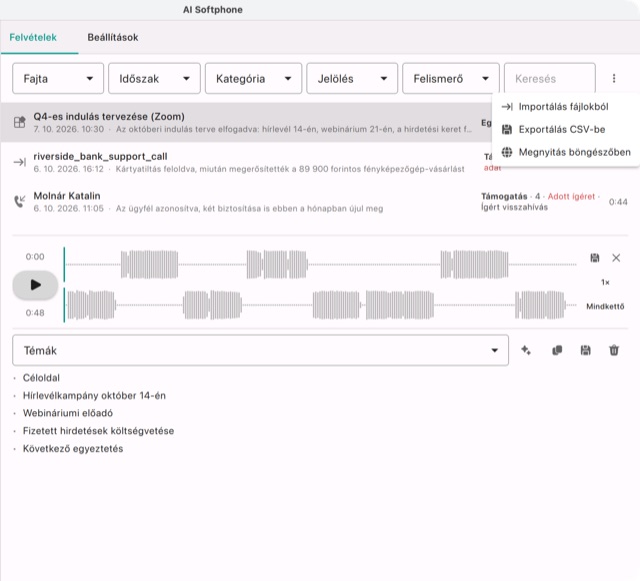This screenshot has width=640, height=581.
Task: Click save icon next to Témák dropdown
Action: tap(585, 350)
